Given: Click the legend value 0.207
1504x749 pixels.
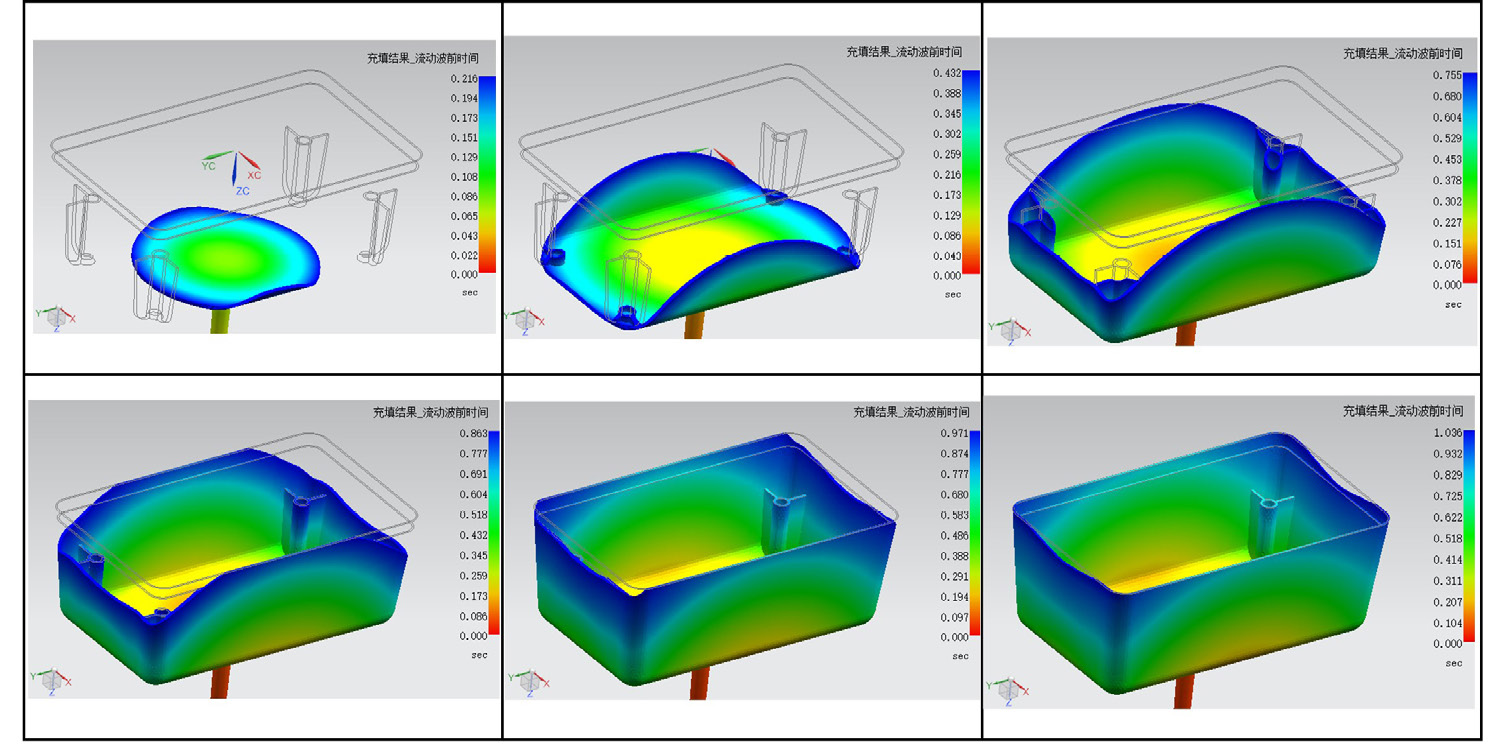Looking at the screenshot, I should tap(1447, 602).
